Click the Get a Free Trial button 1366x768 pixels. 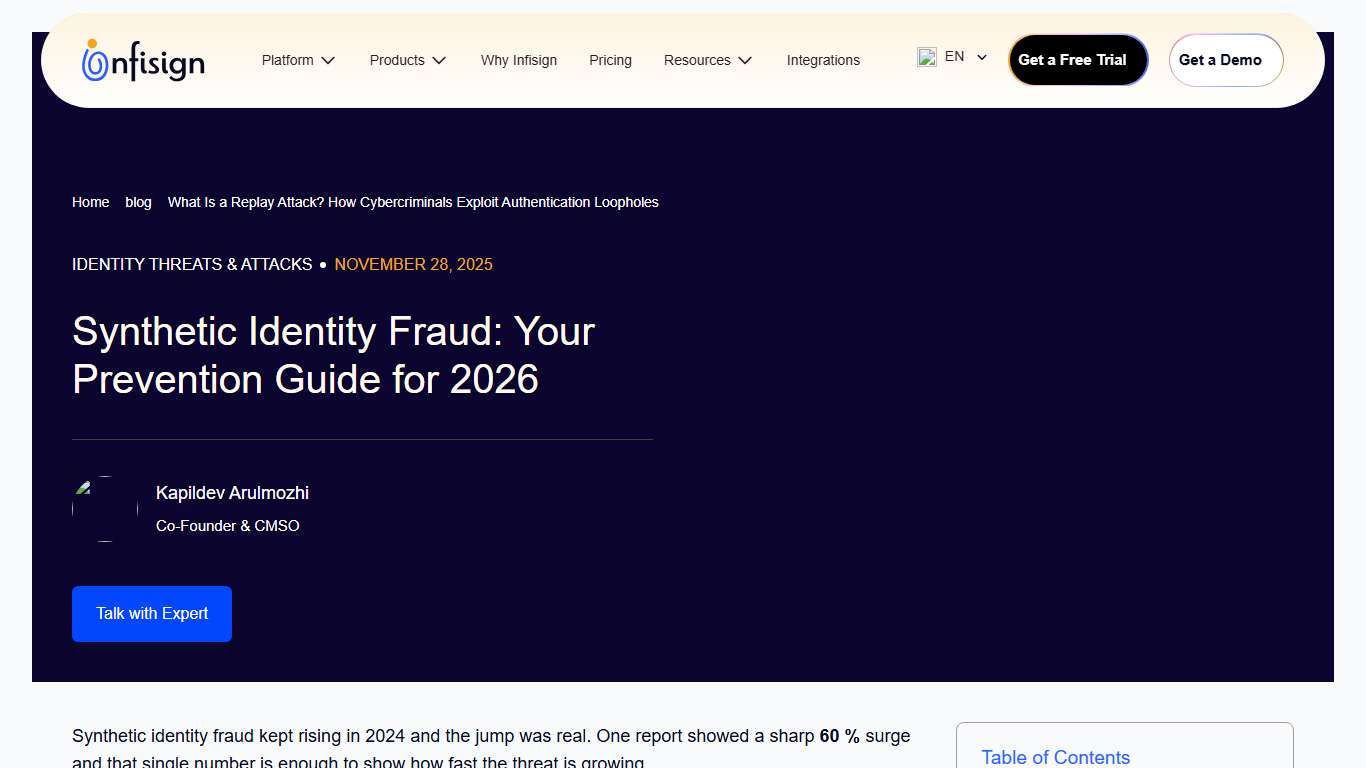[x=1078, y=60]
